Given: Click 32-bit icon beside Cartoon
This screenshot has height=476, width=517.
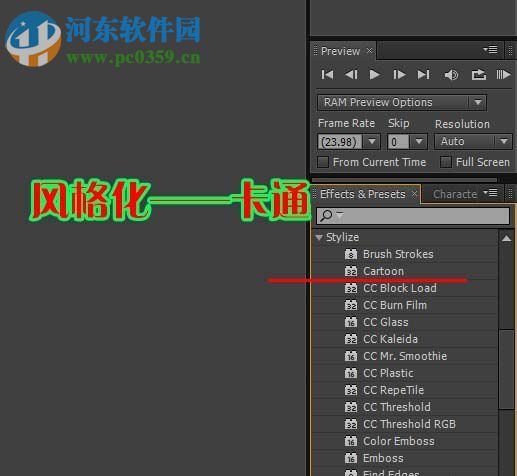Looking at the screenshot, I should [x=351, y=271].
